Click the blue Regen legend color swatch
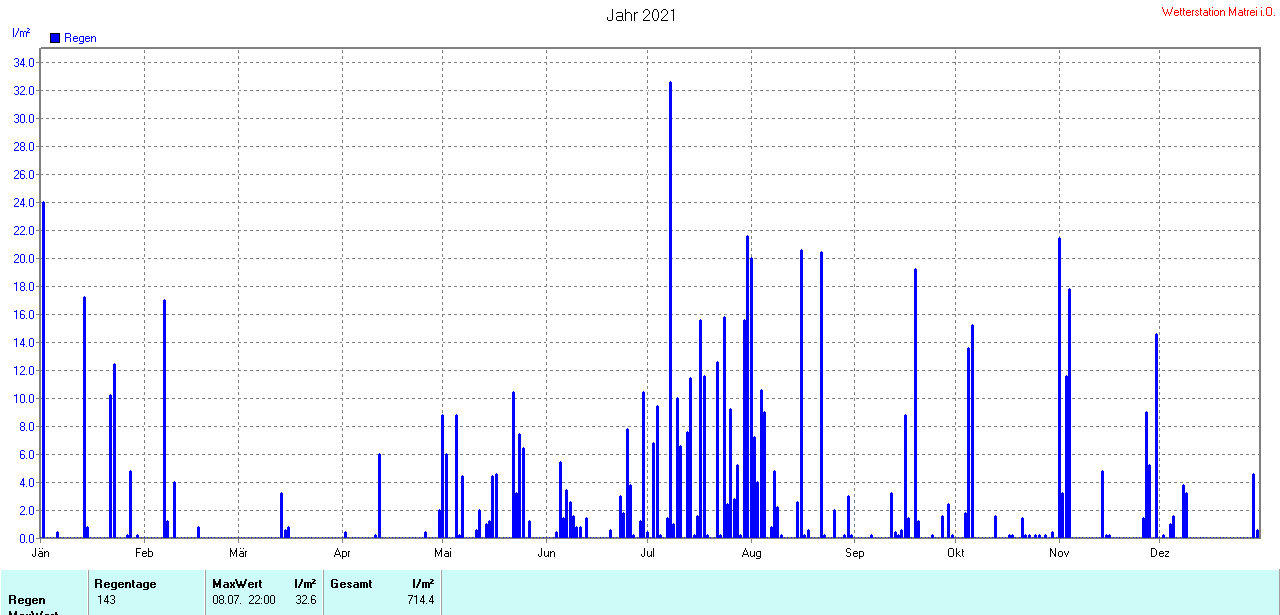1280x615 pixels. [55, 38]
